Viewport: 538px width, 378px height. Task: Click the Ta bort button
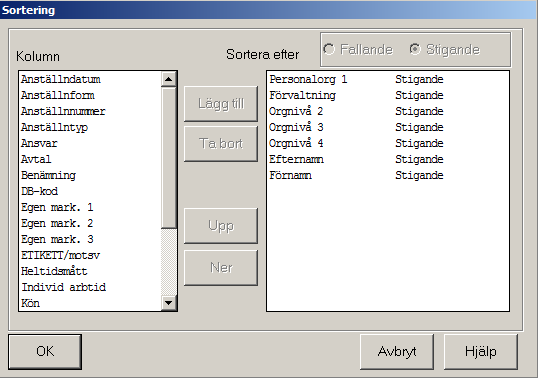(221, 144)
